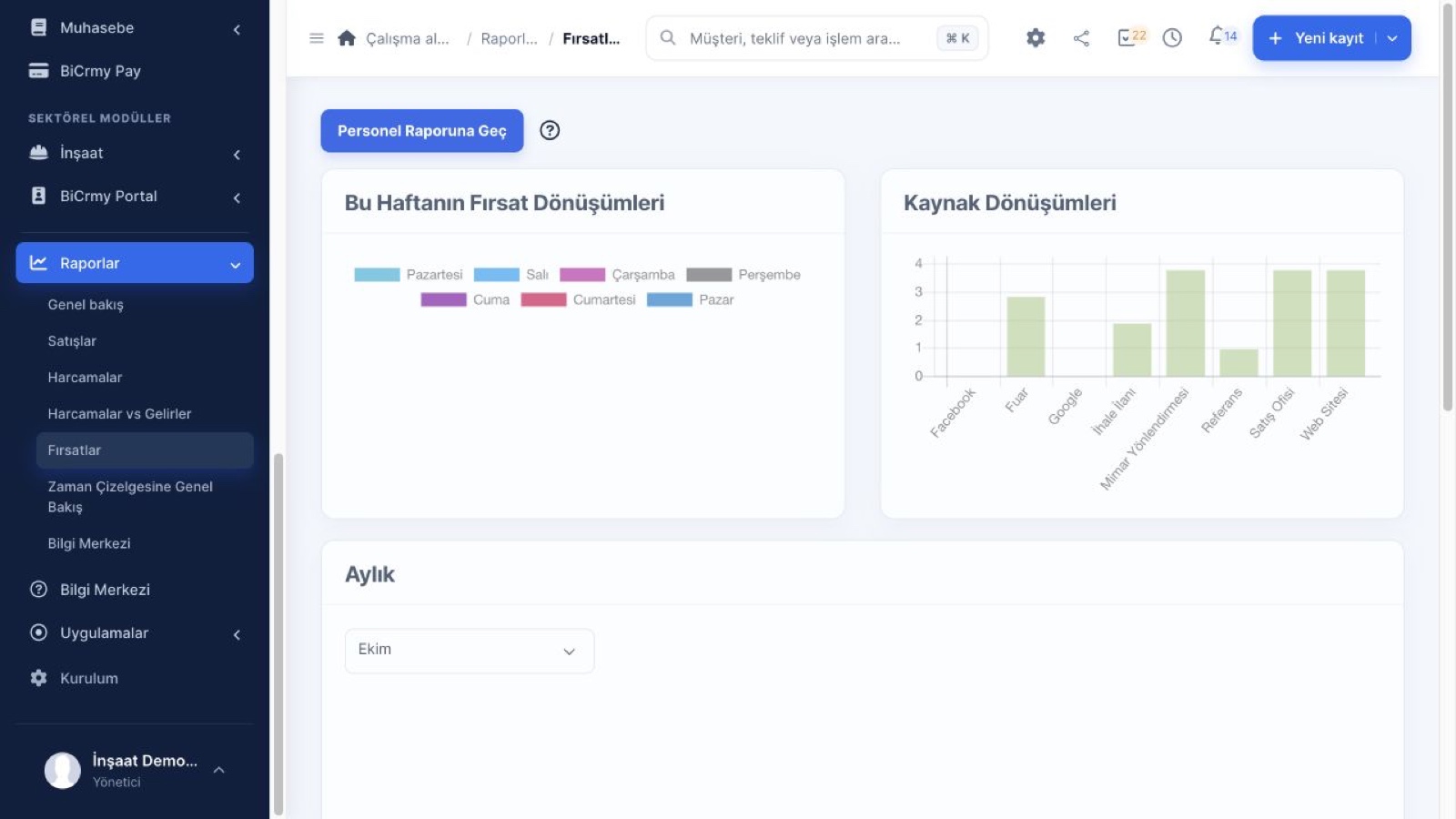Click the Raporl... breadcrumb link
The height and width of the screenshot is (819, 1456).
click(x=509, y=38)
